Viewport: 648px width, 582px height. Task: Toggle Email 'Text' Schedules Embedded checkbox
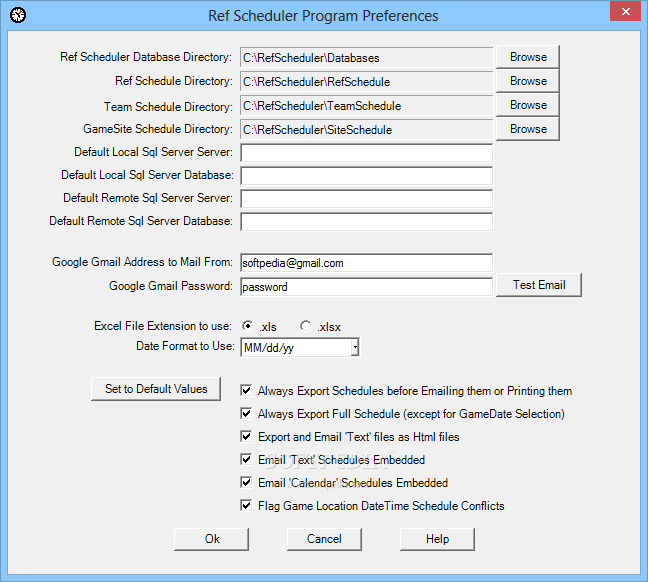coord(246,459)
